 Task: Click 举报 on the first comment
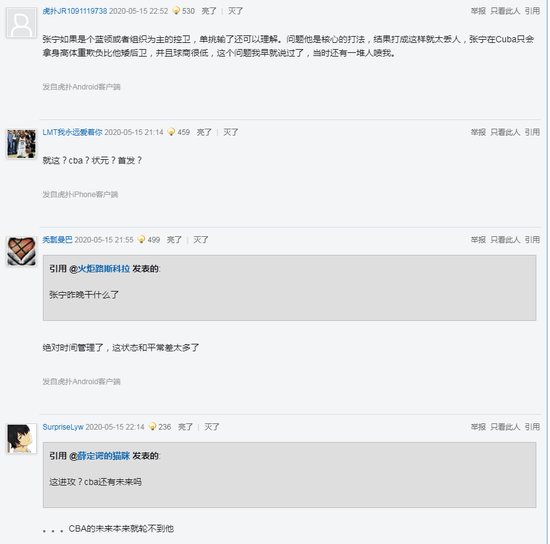pyautogui.click(x=478, y=11)
